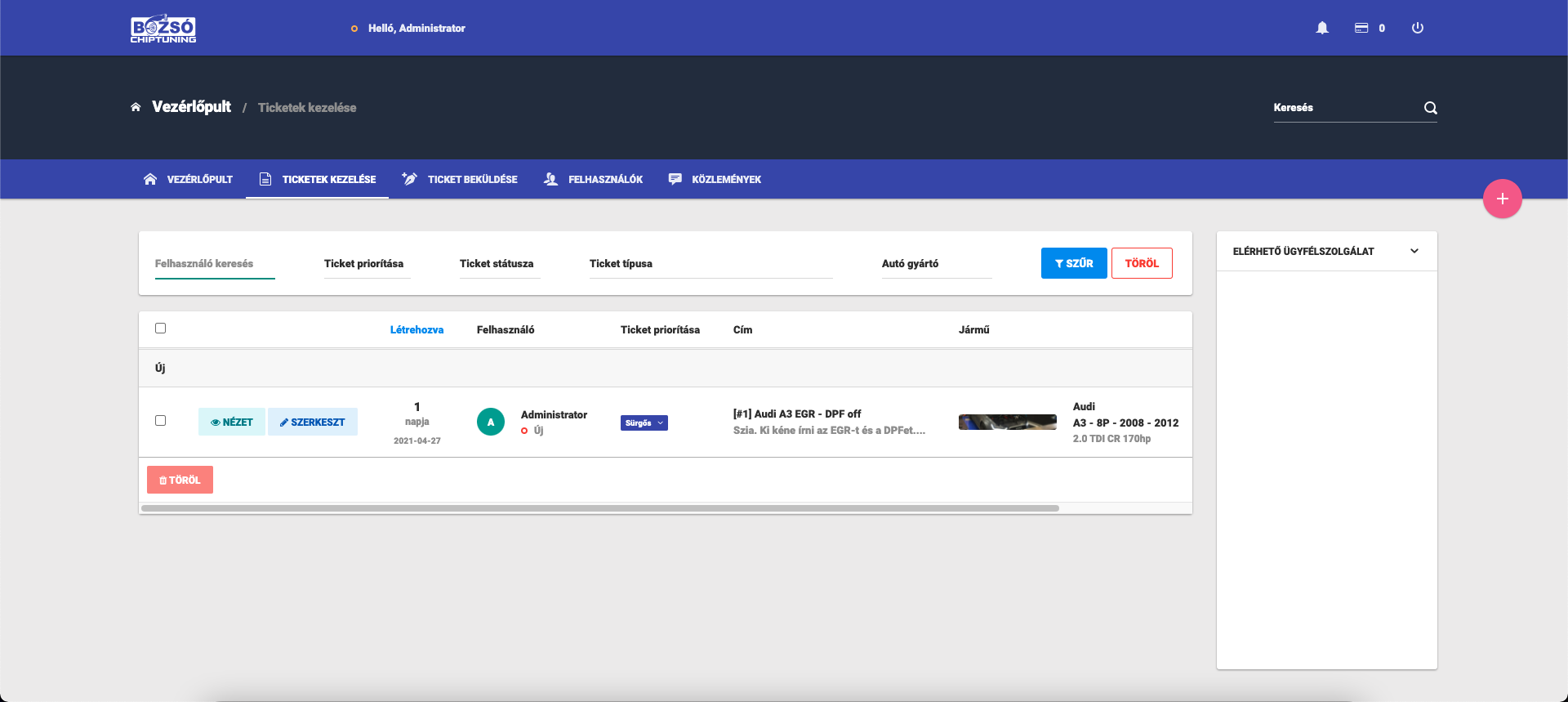
Task: Click the power logout icon
Action: pyautogui.click(x=1418, y=28)
